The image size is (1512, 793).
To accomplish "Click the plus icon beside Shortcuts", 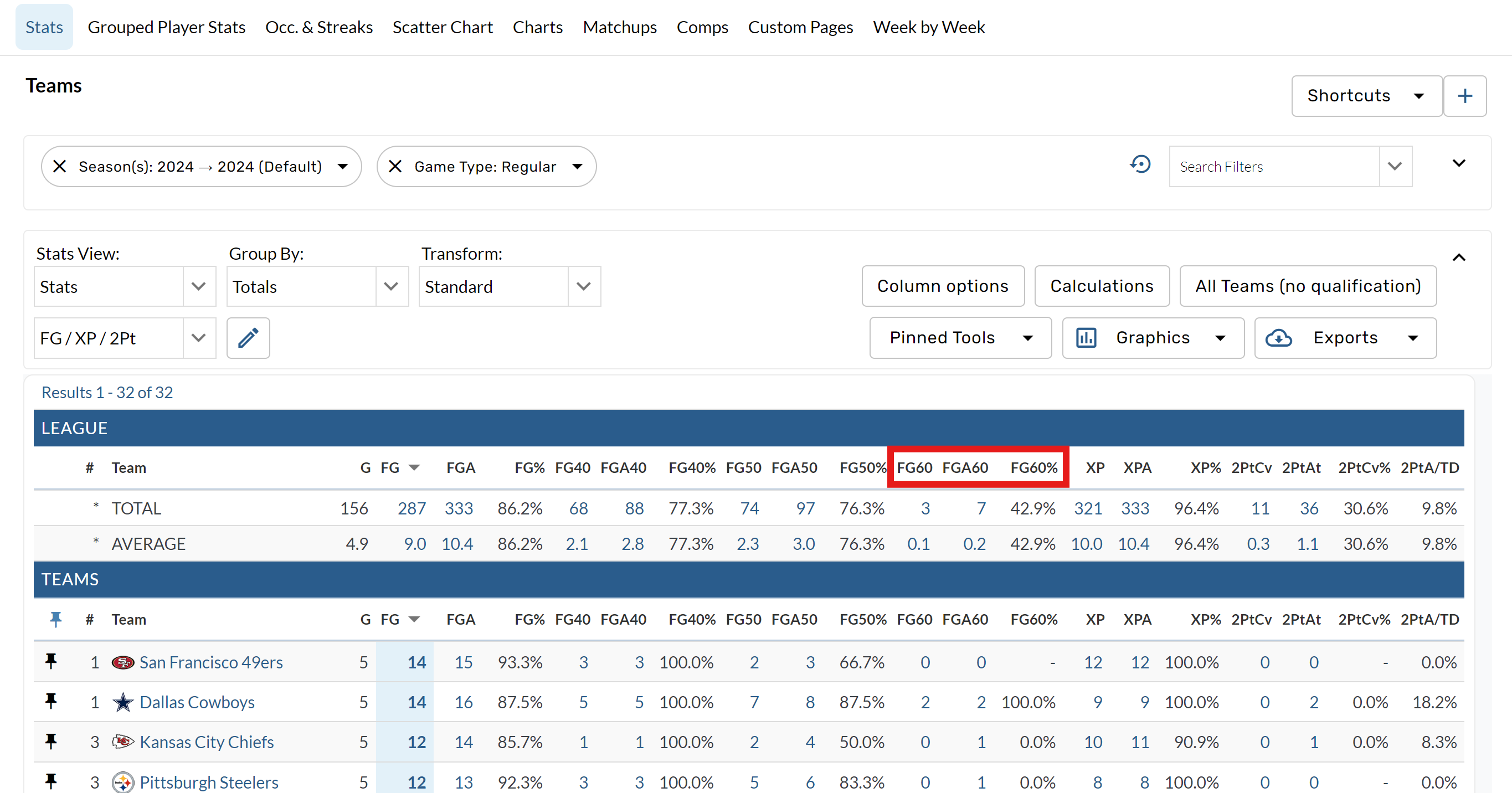I will (x=1464, y=96).
